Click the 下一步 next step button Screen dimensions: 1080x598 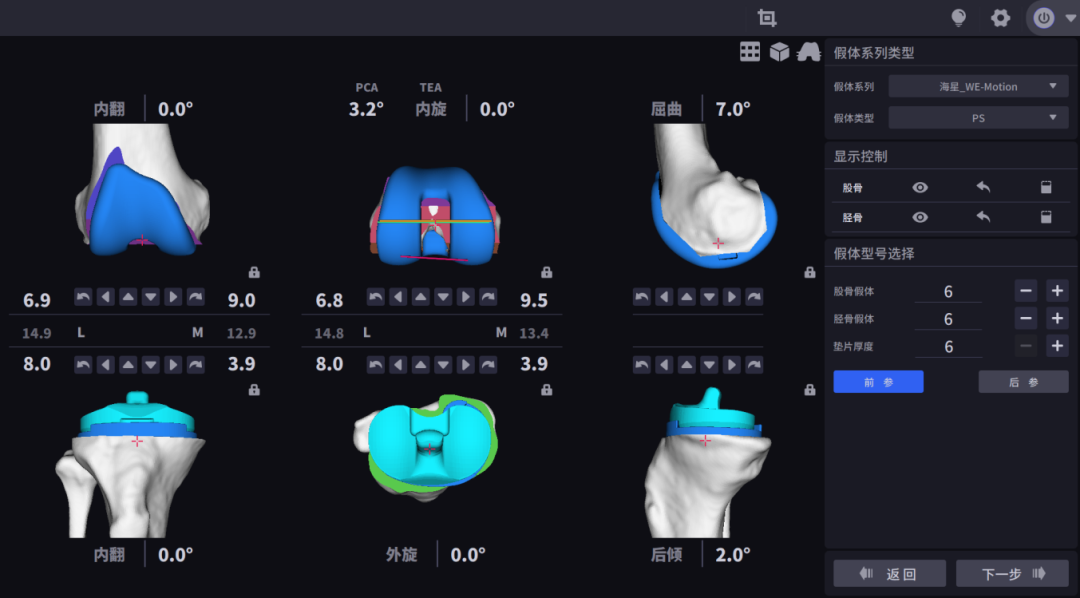coord(1012,573)
